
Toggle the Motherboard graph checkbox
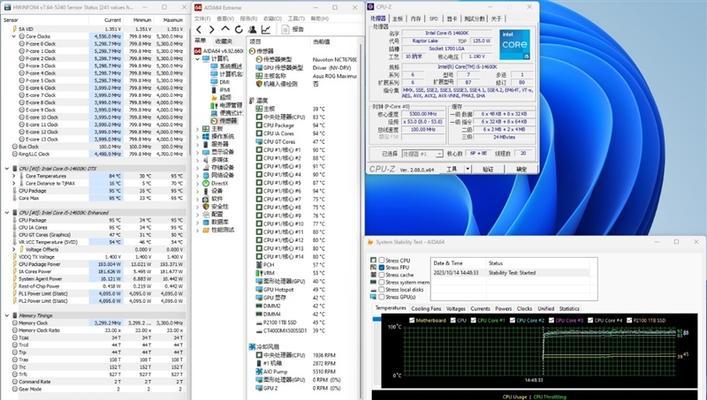[x=412, y=320]
